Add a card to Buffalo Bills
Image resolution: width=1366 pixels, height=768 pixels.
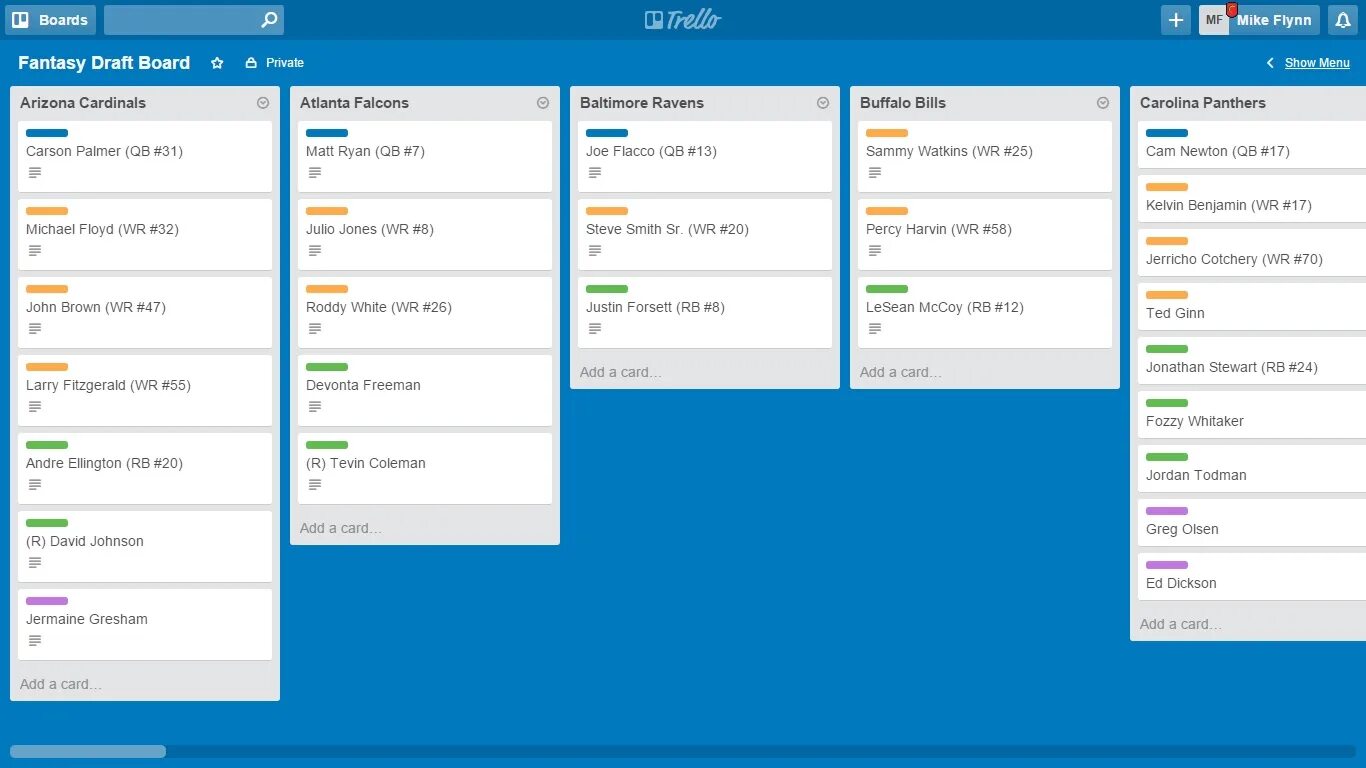[901, 372]
